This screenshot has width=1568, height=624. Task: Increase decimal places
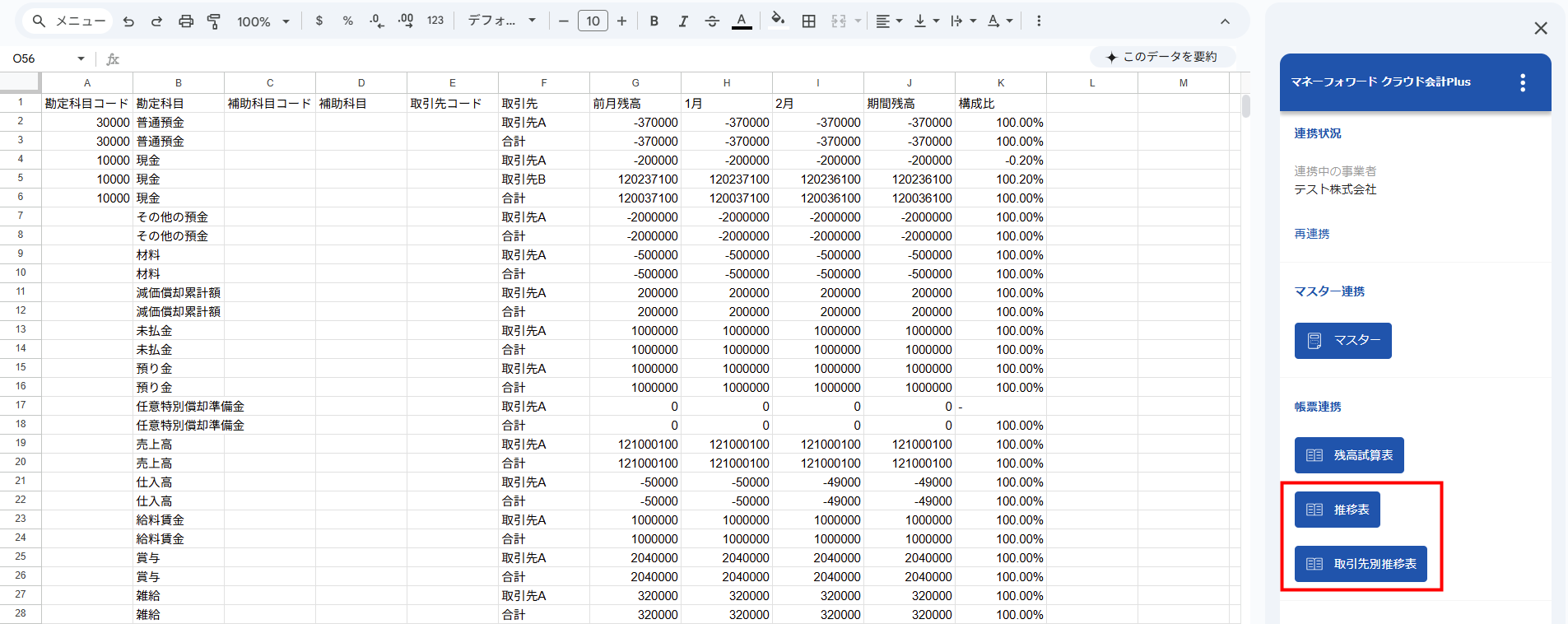(x=406, y=21)
